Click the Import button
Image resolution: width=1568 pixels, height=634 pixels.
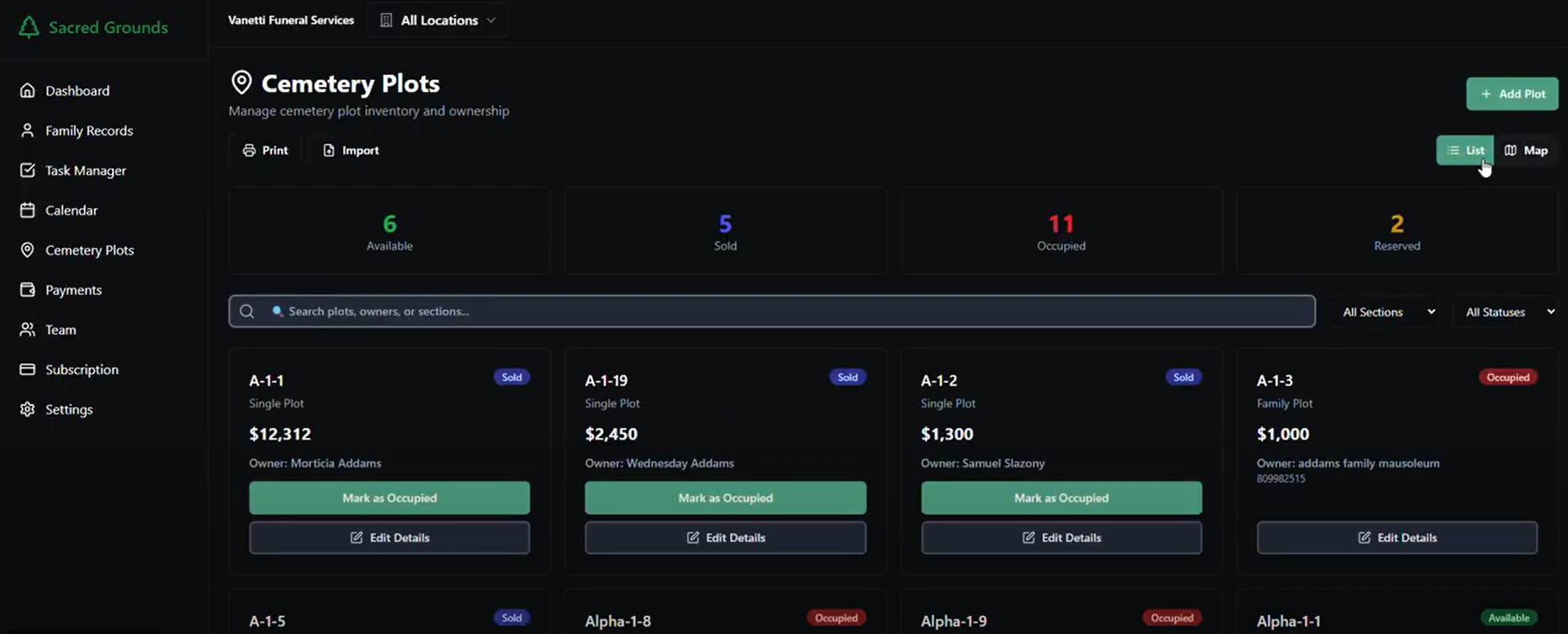pos(351,151)
